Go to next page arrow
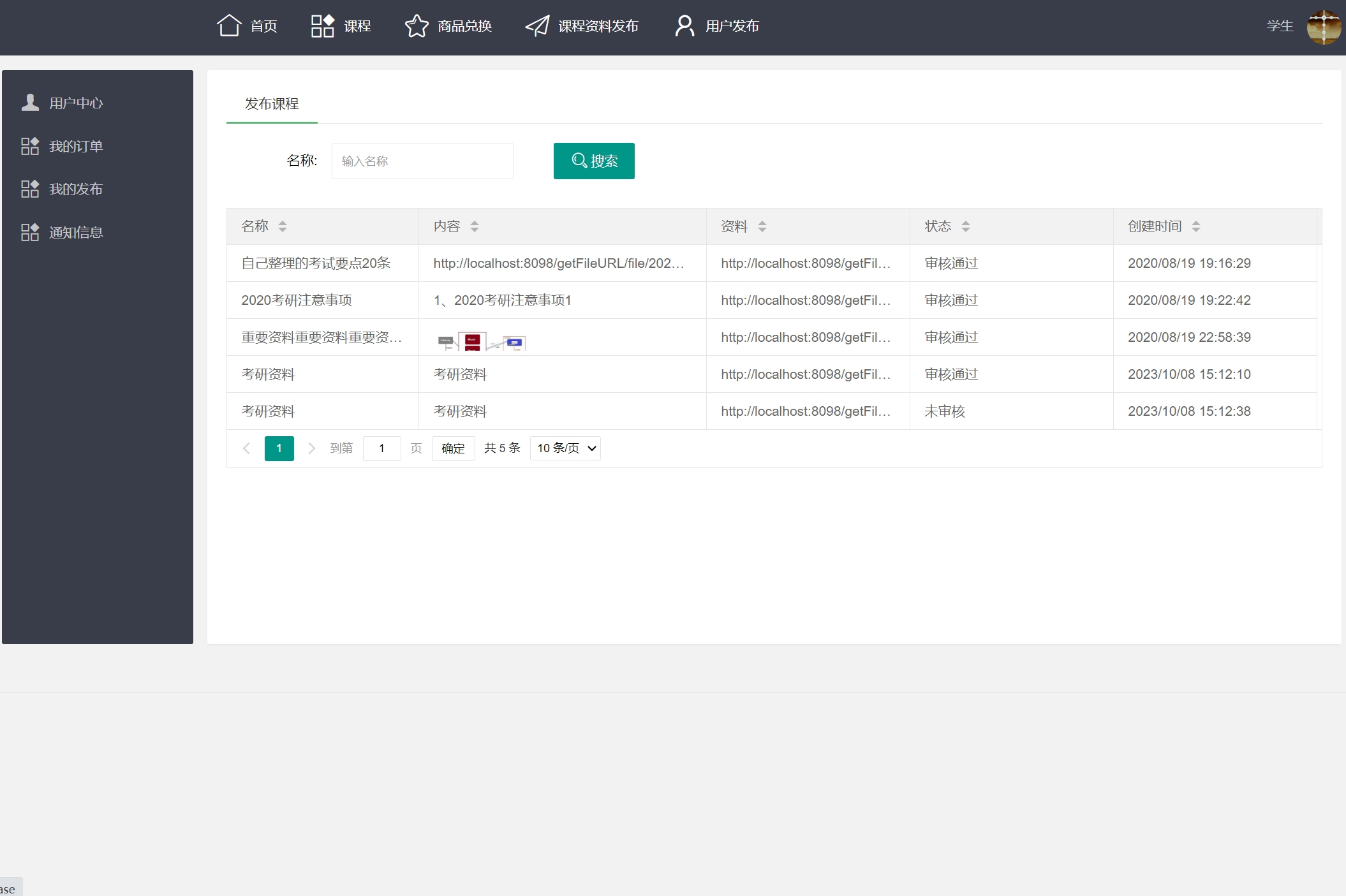Viewport: 1346px width, 896px height. pos(311,448)
